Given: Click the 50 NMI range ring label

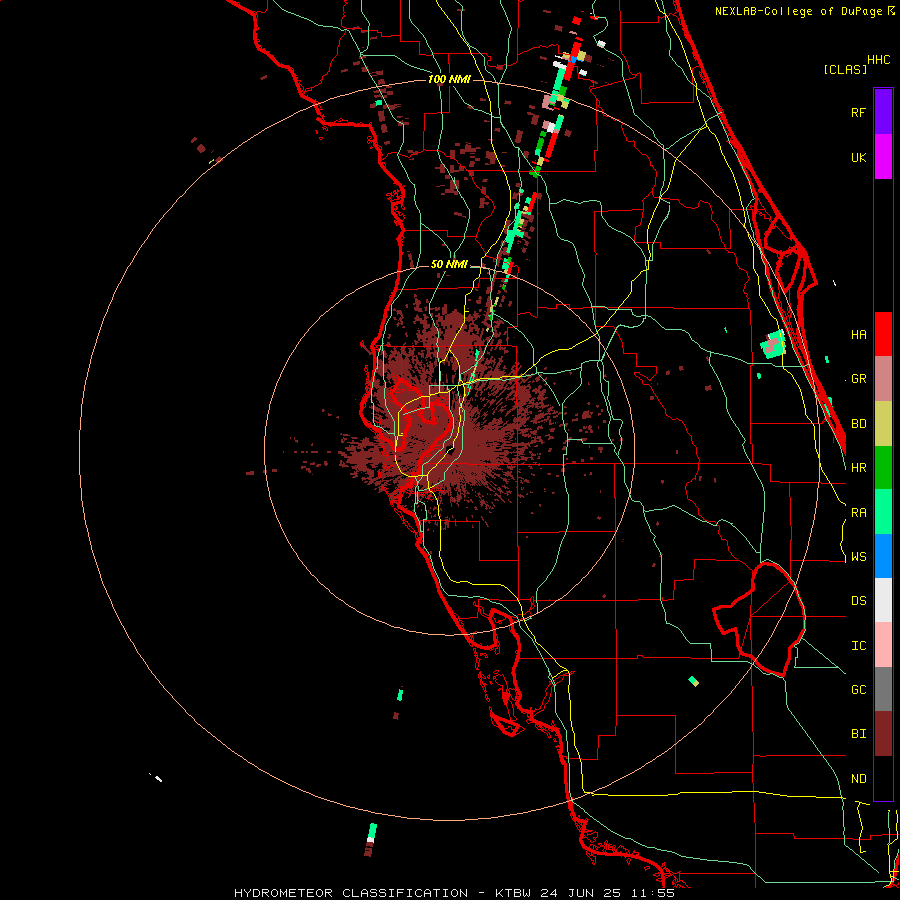Looking at the screenshot, I should point(449,265).
